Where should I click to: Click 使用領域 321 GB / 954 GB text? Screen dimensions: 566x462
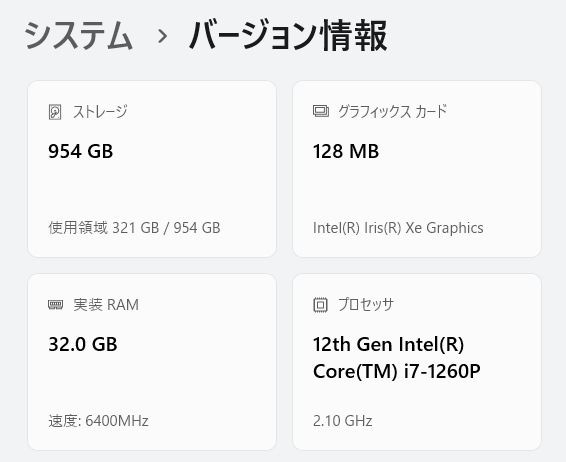134,228
